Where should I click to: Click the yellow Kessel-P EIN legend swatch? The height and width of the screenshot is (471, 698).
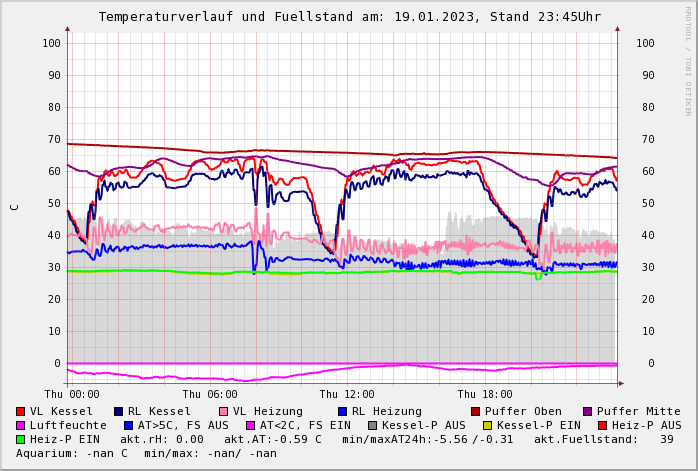pyautogui.click(x=488, y=426)
